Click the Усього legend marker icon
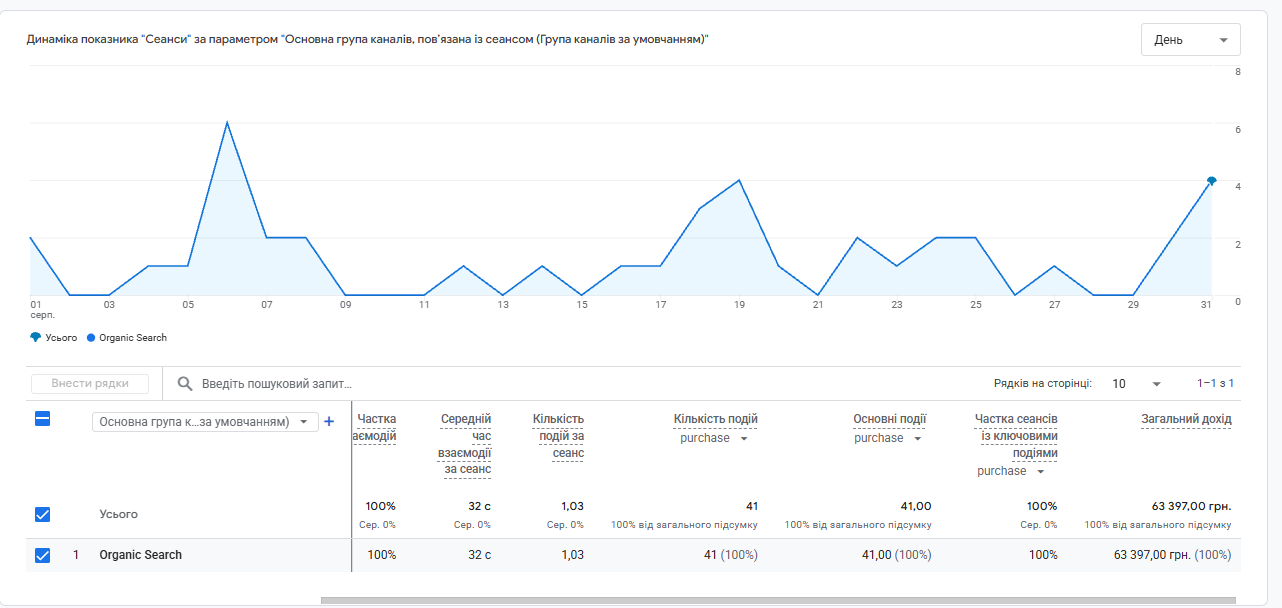Viewport: 1282px width, 608px height. coord(36,338)
